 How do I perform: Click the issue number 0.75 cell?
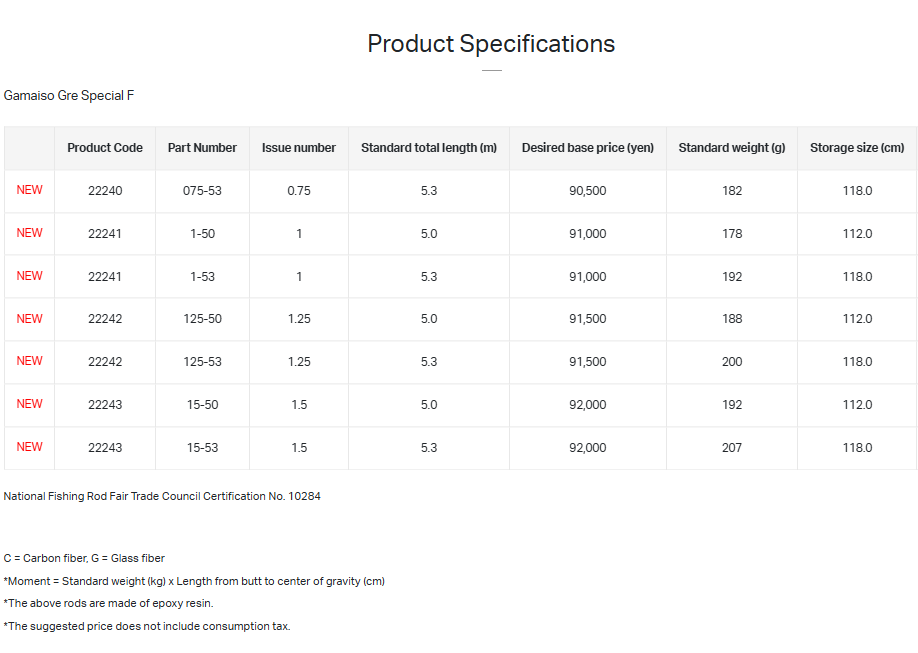coord(299,191)
